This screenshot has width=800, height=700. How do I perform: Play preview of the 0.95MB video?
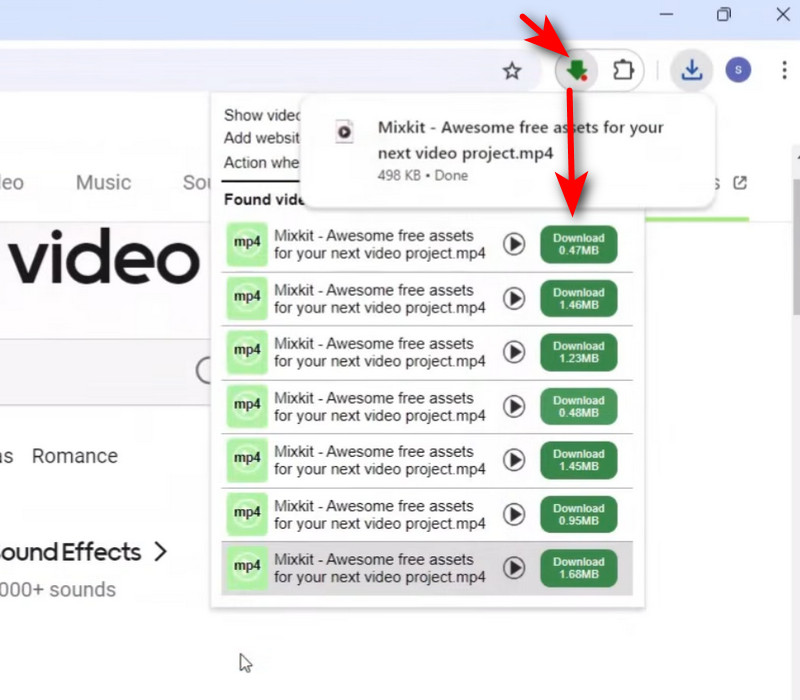(x=514, y=514)
